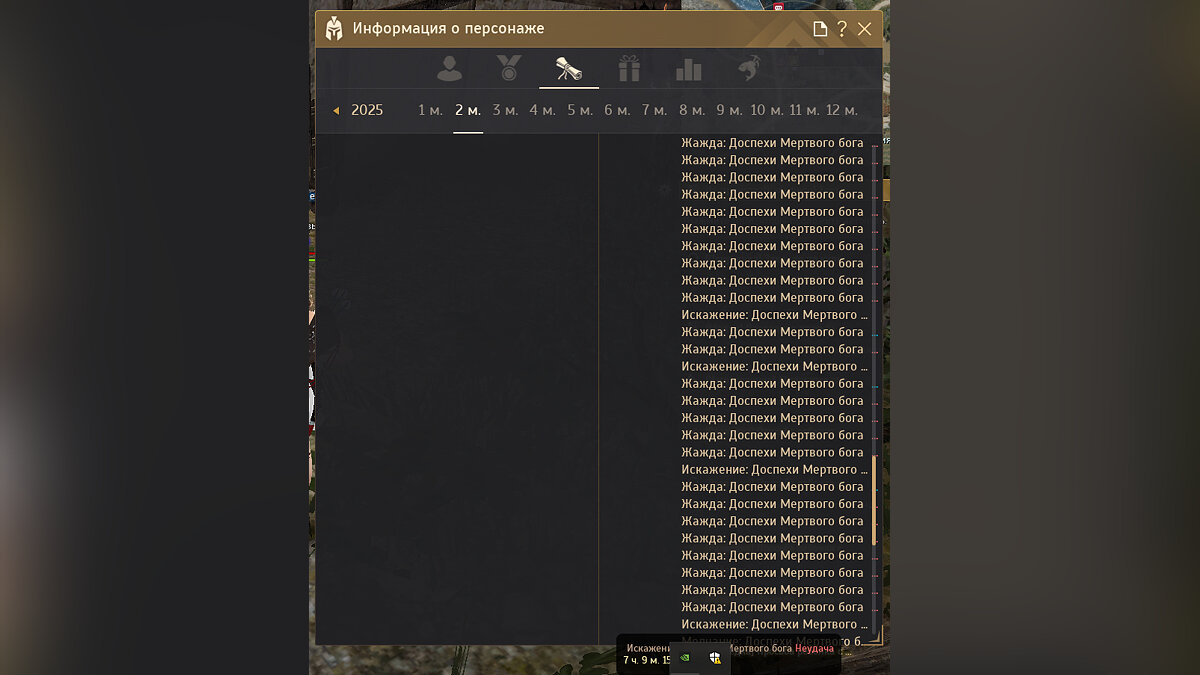Click the helmet emblem in window header
Viewport: 1200px width, 675px height.
[334, 28]
